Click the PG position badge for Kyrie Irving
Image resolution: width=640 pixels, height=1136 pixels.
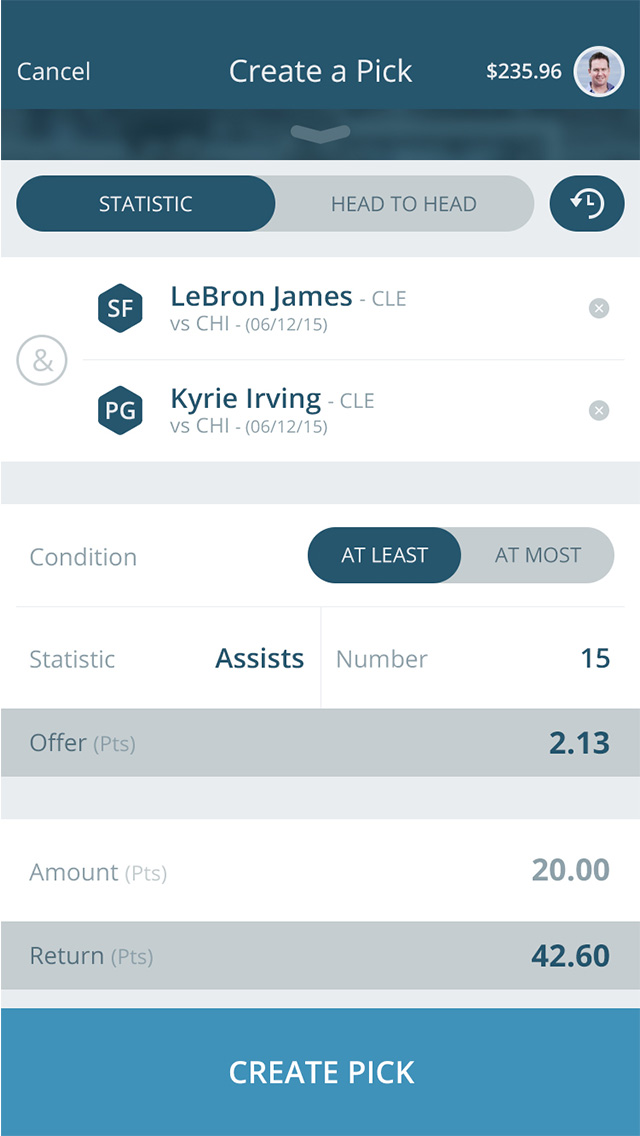[120, 411]
